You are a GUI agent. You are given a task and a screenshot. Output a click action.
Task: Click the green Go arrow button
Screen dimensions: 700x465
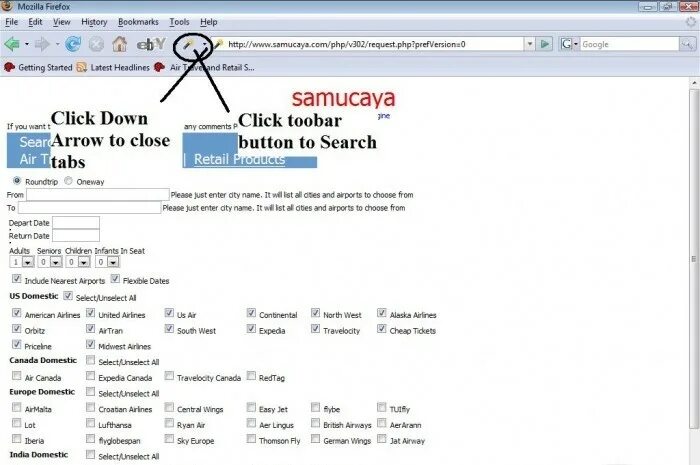click(x=545, y=44)
